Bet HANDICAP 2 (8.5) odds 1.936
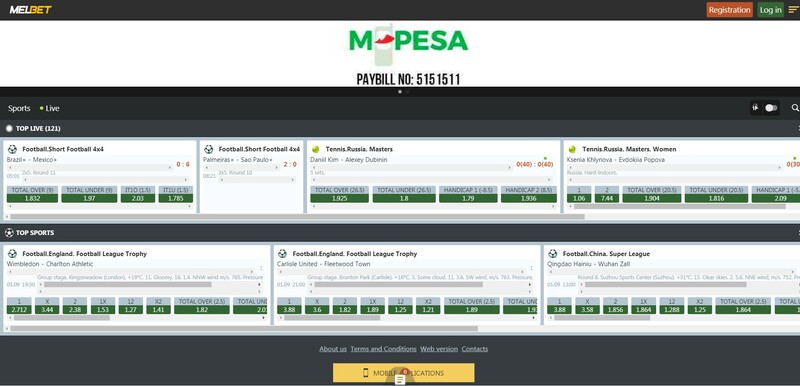The width and height of the screenshot is (800, 386). 529,194
